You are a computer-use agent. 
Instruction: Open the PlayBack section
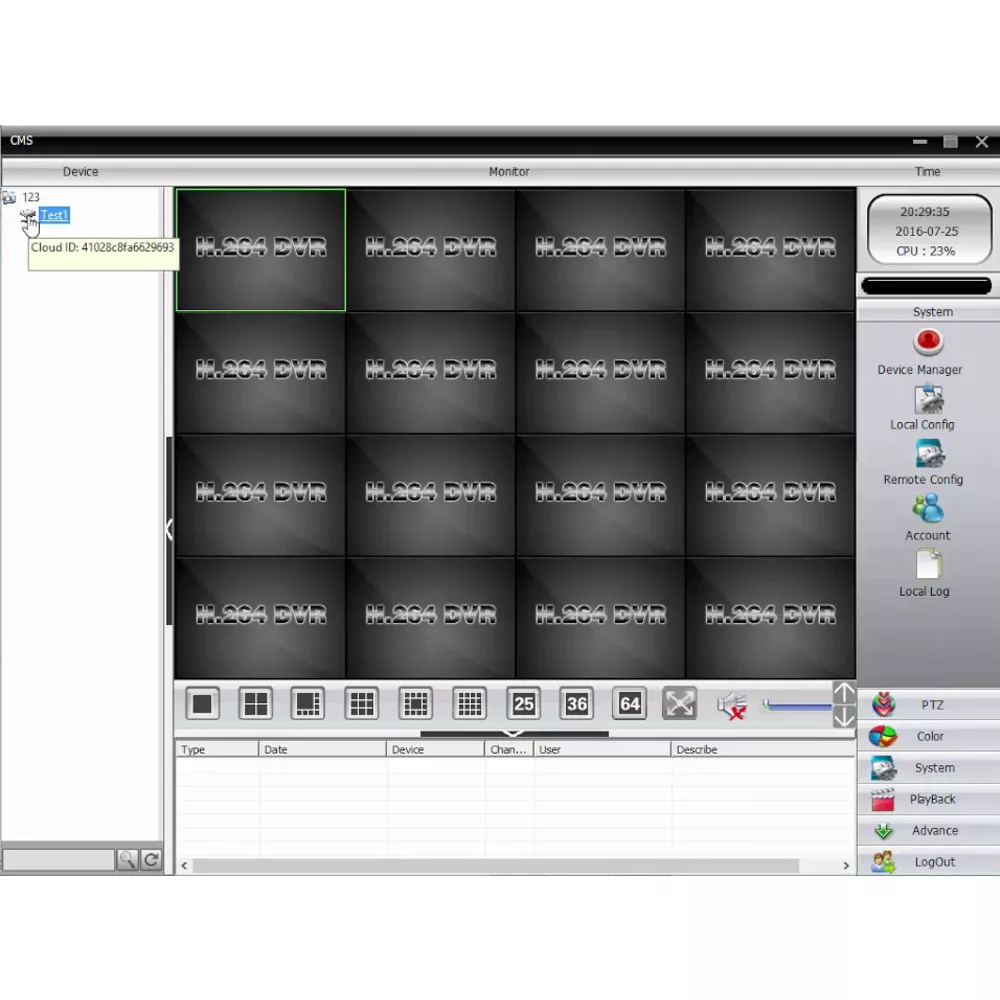click(928, 799)
